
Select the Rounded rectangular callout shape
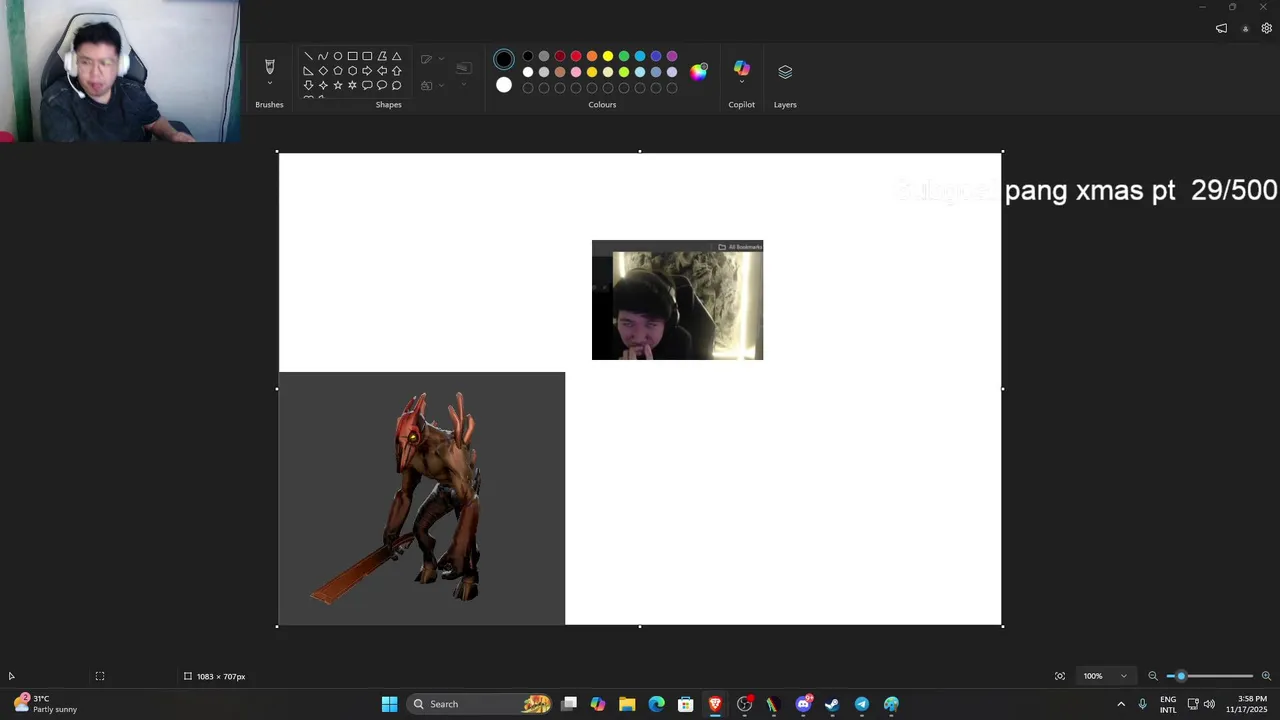[367, 85]
